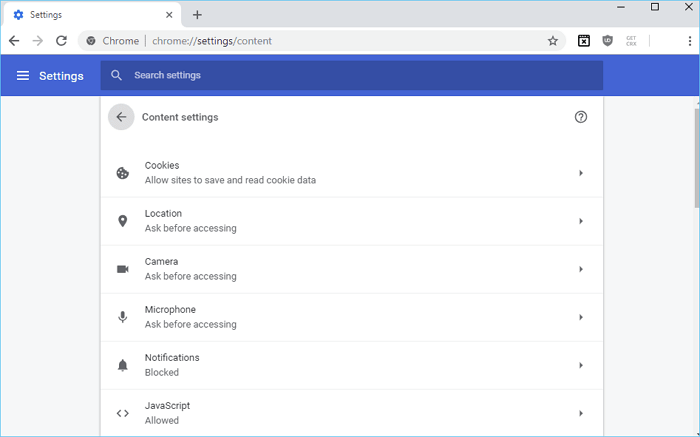The height and width of the screenshot is (437, 700).
Task: Open a new tab with the plus button
Action: tap(197, 15)
